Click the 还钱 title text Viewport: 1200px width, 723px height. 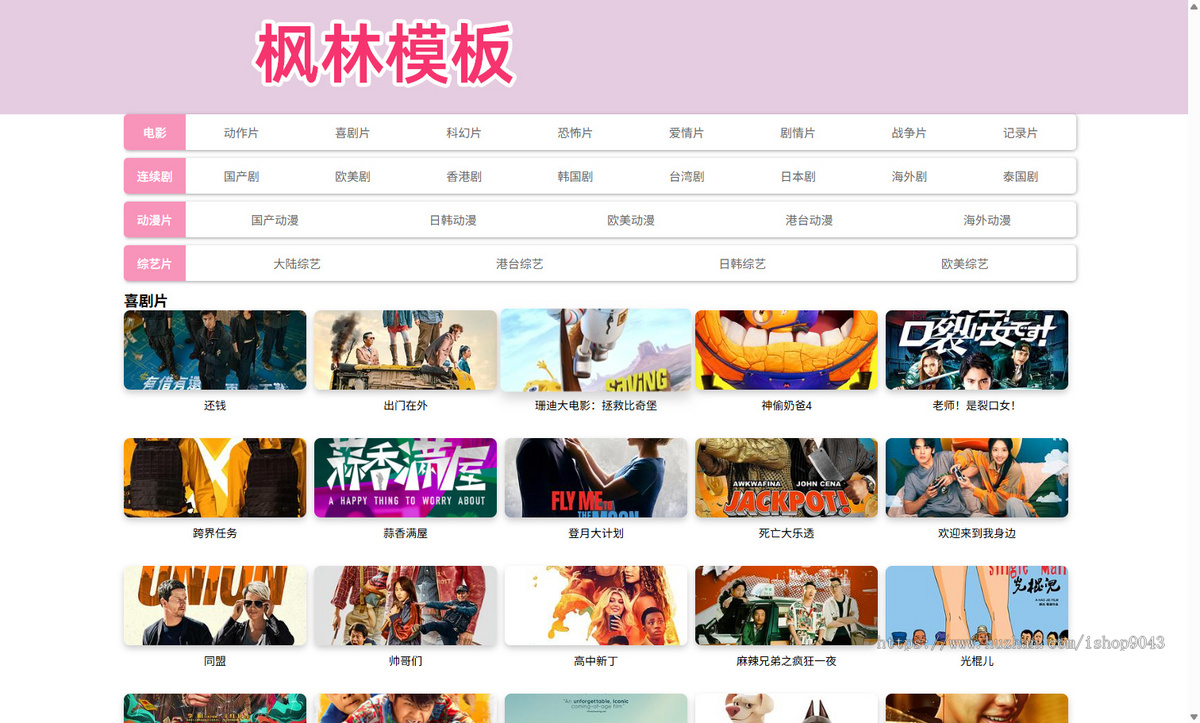pos(215,406)
